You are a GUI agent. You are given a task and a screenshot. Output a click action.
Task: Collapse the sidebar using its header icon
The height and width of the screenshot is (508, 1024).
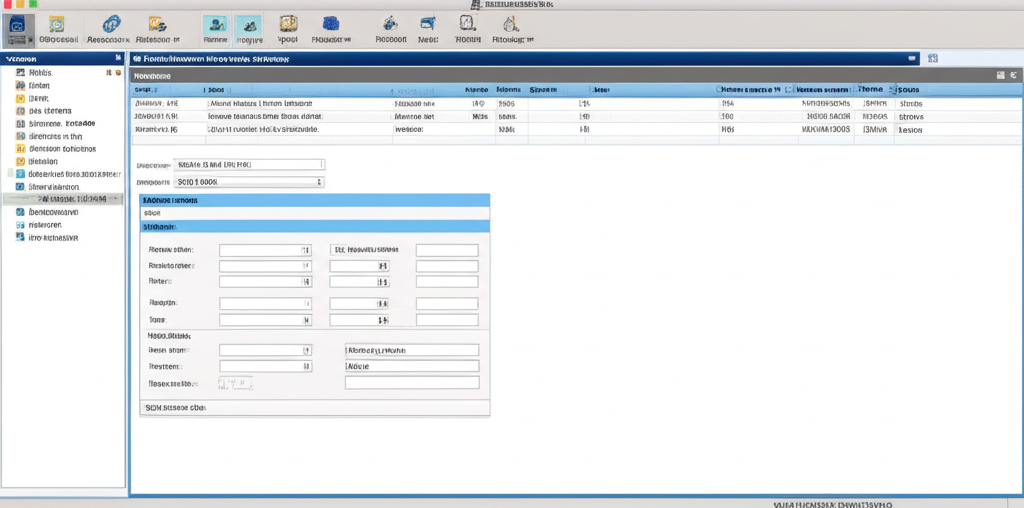click(x=118, y=58)
